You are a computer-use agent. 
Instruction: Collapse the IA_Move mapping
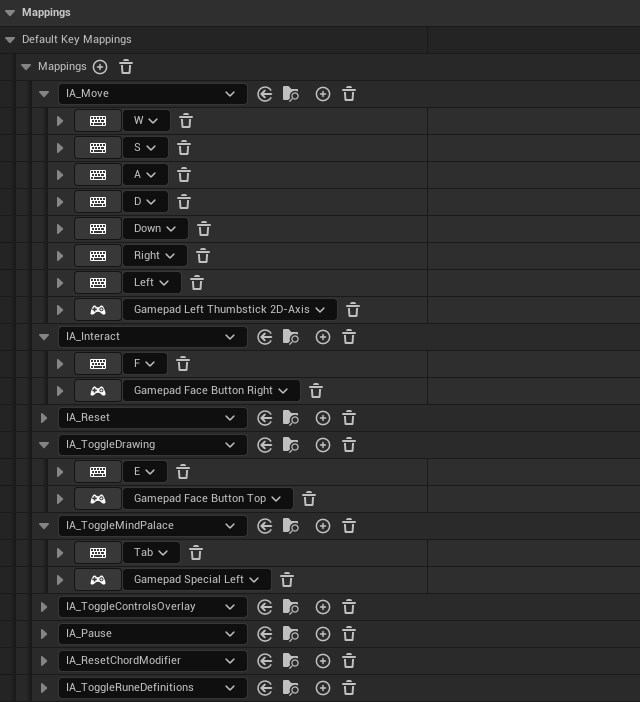coord(44,94)
